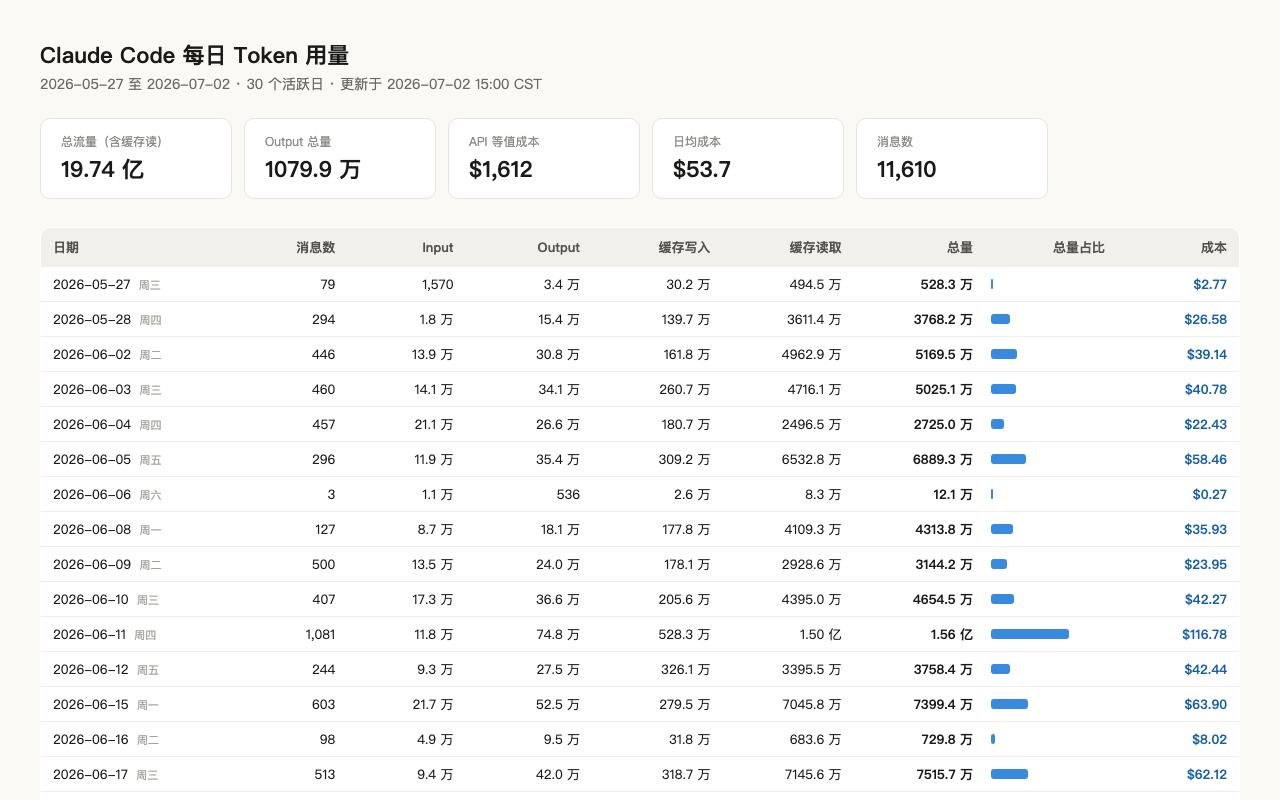Click the cost value $116.78
The height and width of the screenshot is (800, 1280).
(x=1204, y=634)
